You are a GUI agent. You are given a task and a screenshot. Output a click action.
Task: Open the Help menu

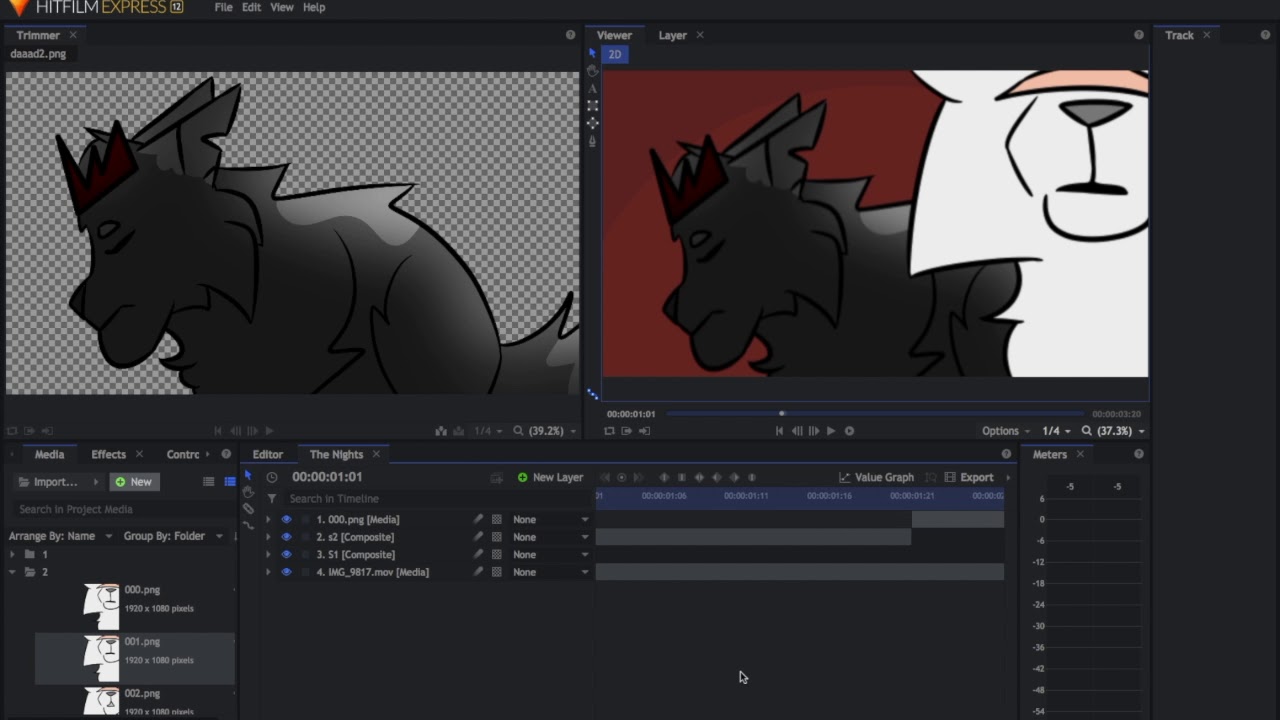(x=314, y=7)
